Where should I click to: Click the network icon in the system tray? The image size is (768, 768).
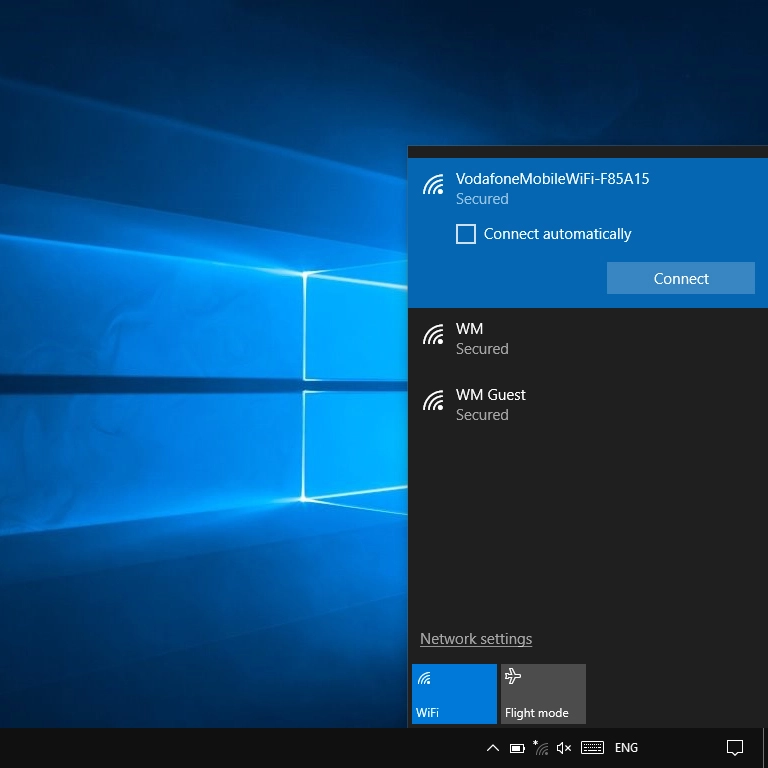[541, 748]
